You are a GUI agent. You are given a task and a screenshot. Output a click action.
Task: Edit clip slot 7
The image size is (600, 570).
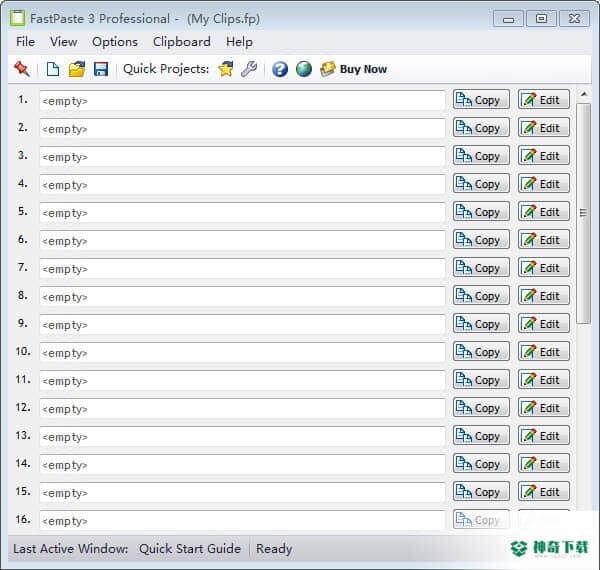coord(544,267)
